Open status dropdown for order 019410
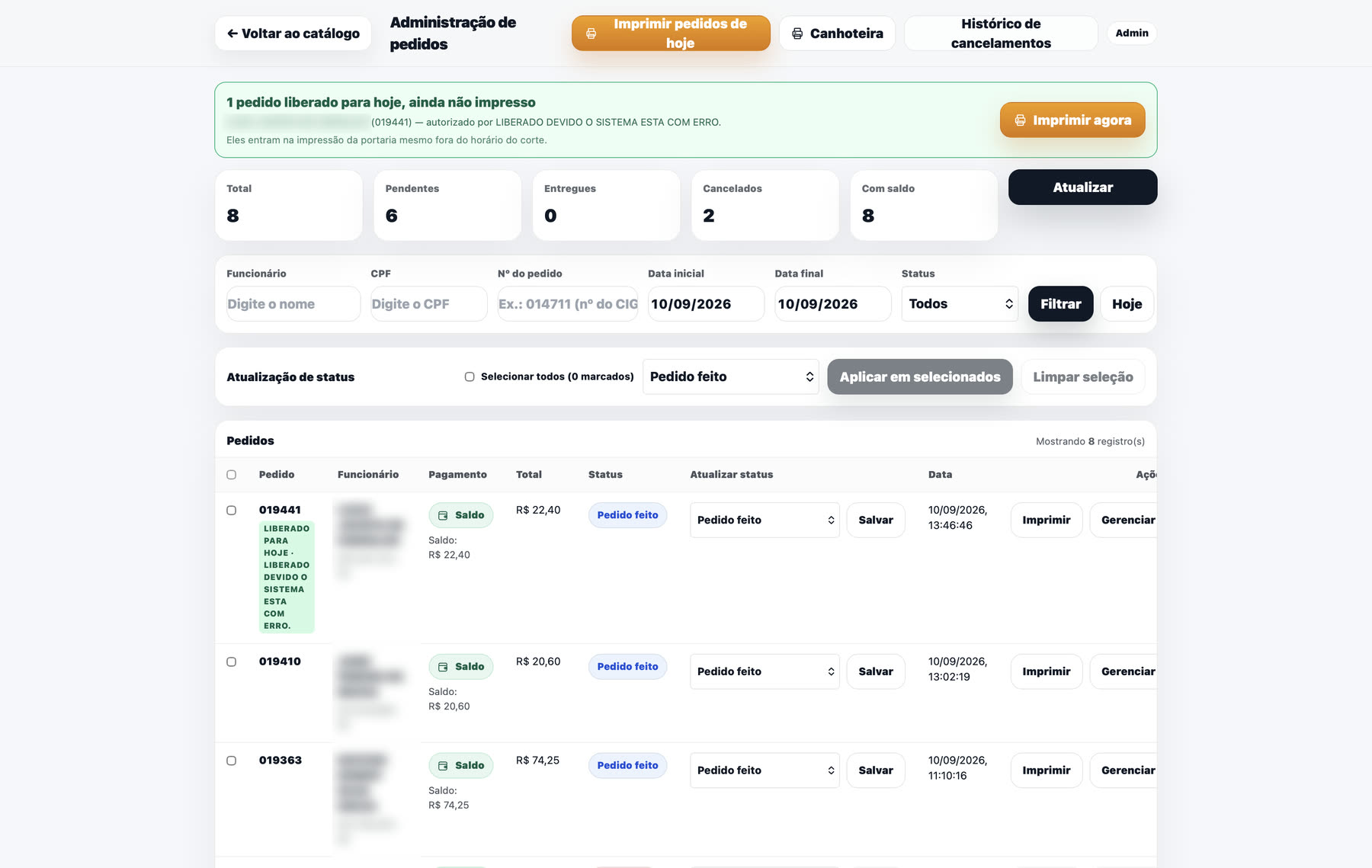1372x868 pixels. (x=765, y=671)
